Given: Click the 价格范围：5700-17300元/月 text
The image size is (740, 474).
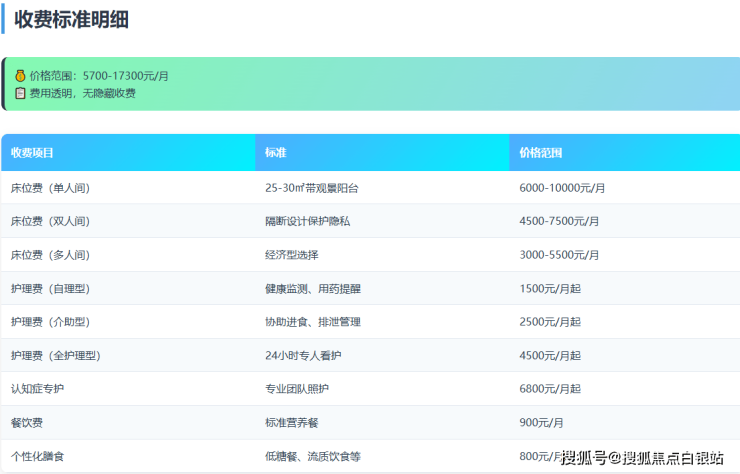Looking at the screenshot, I should point(99,75).
